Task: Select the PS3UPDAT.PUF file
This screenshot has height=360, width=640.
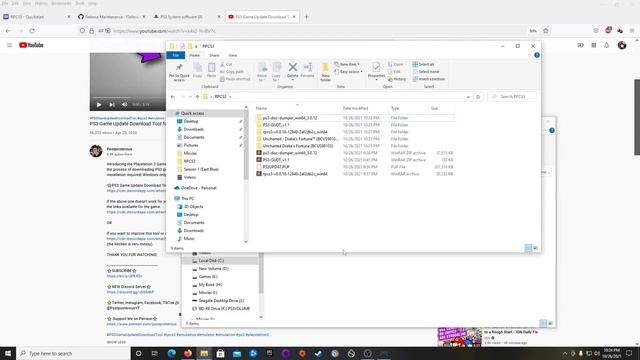Action: [x=276, y=167]
